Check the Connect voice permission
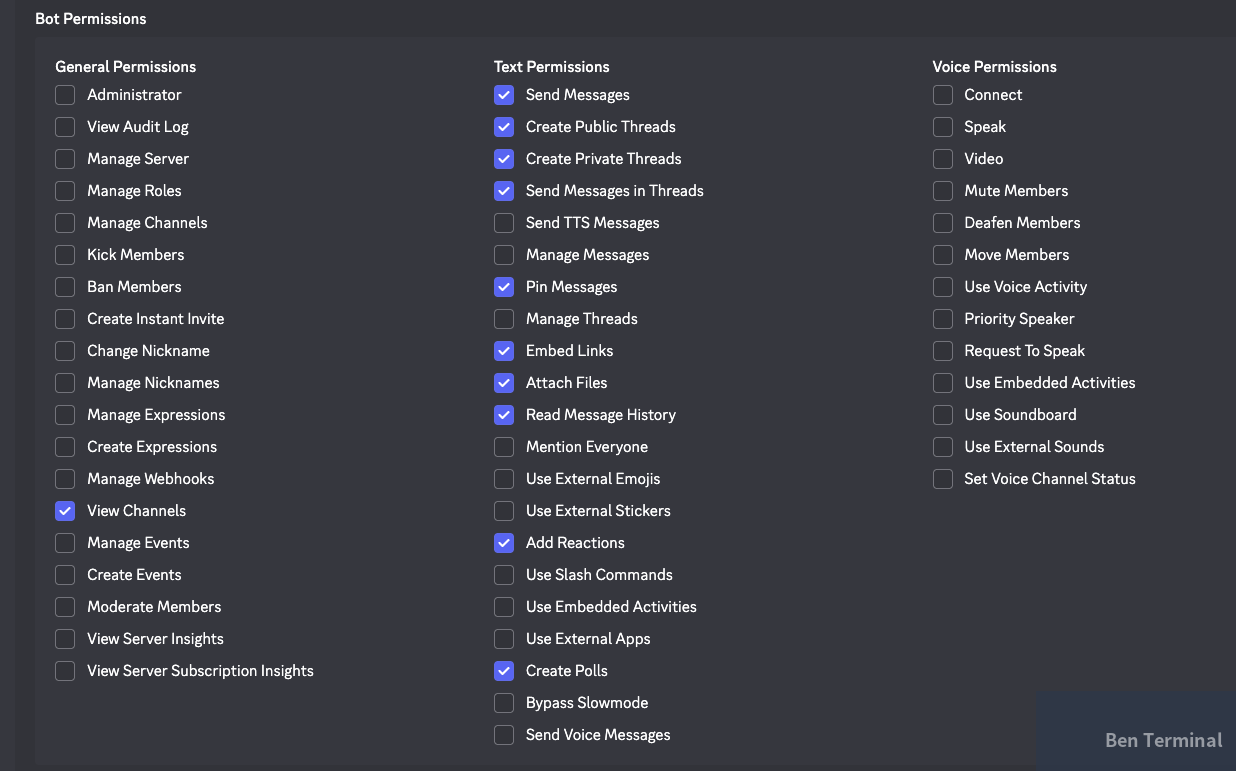Viewport: 1236px width, 771px height. pos(942,95)
